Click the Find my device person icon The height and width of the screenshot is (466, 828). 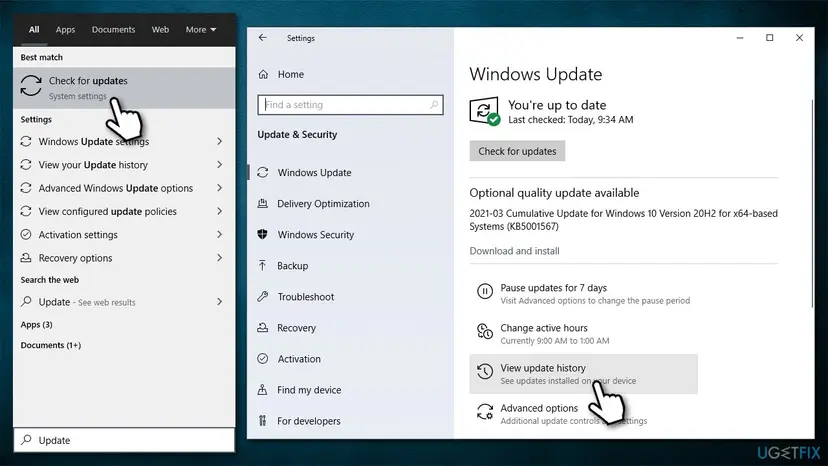[x=262, y=389]
